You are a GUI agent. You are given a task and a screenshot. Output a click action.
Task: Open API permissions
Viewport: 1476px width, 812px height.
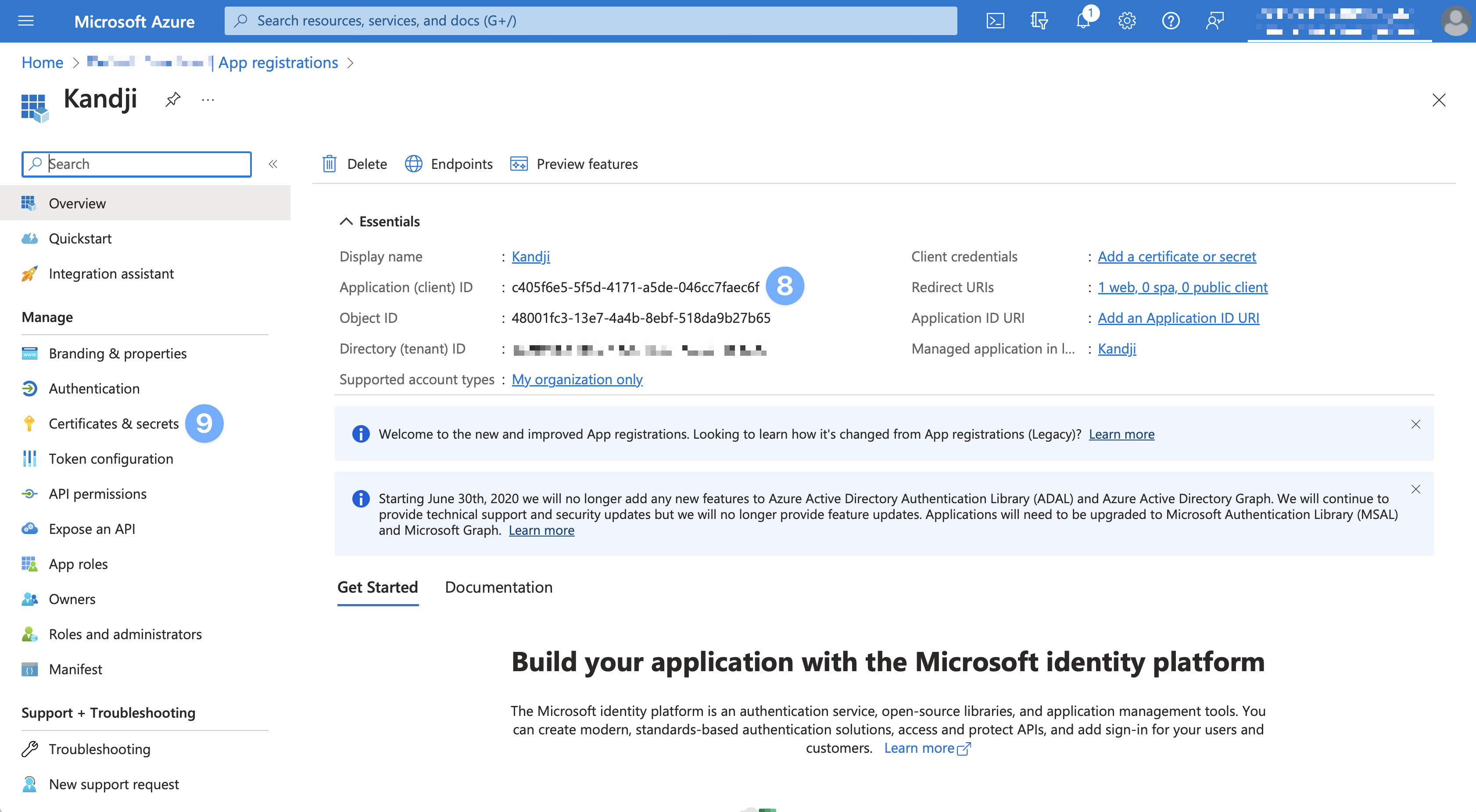click(97, 494)
